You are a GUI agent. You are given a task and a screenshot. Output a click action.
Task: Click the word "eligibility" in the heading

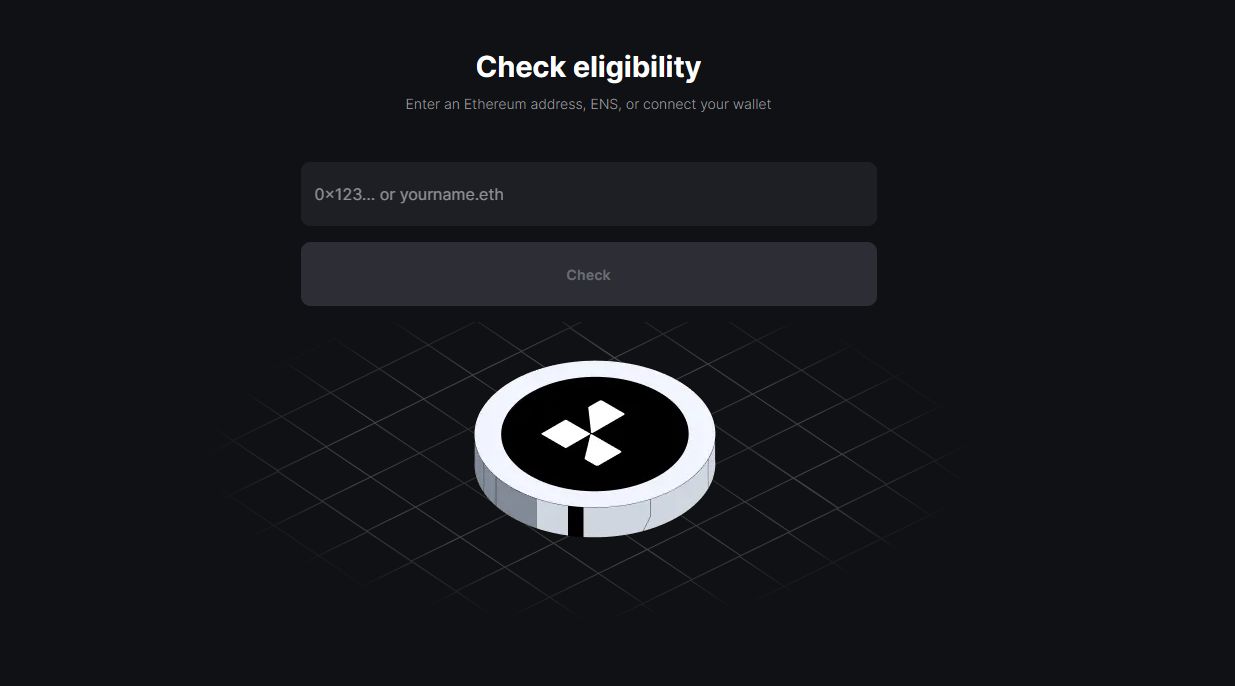click(637, 67)
